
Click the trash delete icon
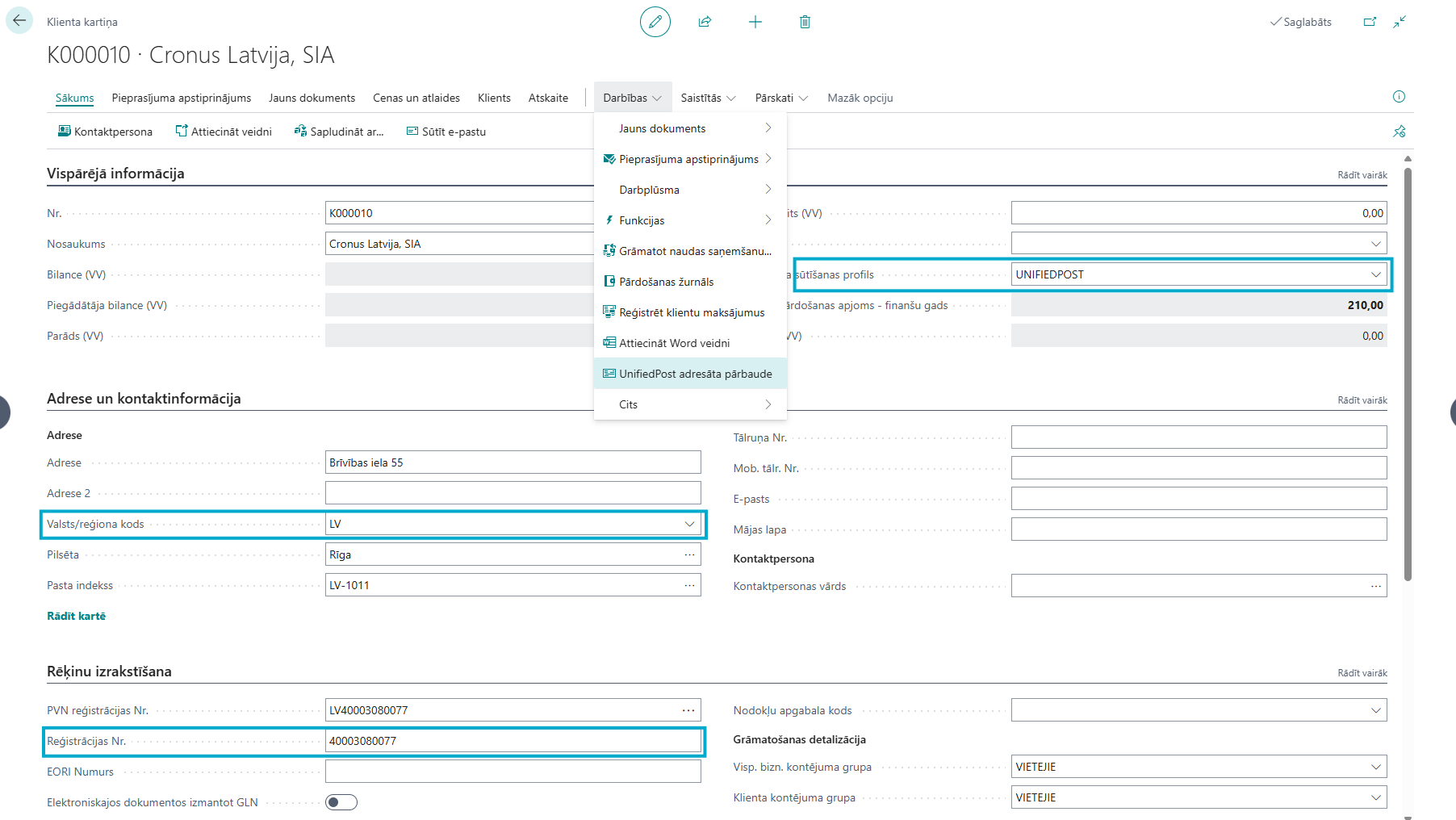coord(805,22)
